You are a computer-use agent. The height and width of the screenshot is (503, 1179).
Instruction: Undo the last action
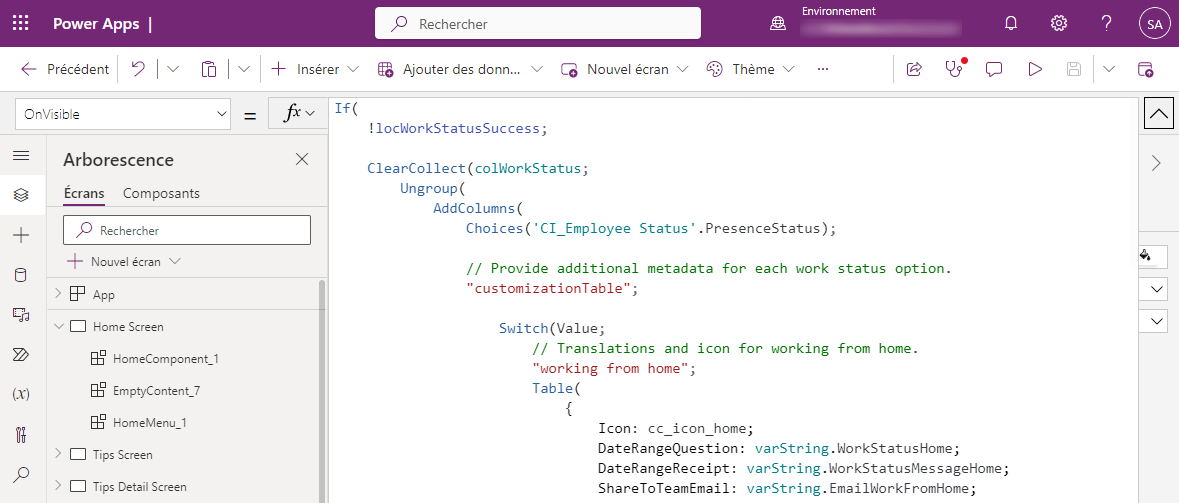click(x=138, y=69)
